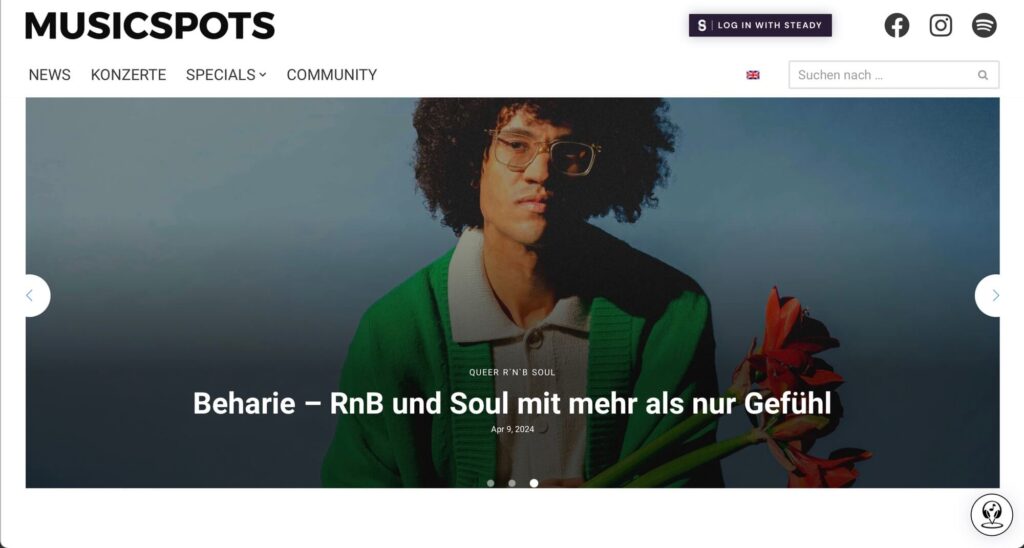Open the Konzerte menu item
1024x548 pixels.
click(x=129, y=75)
